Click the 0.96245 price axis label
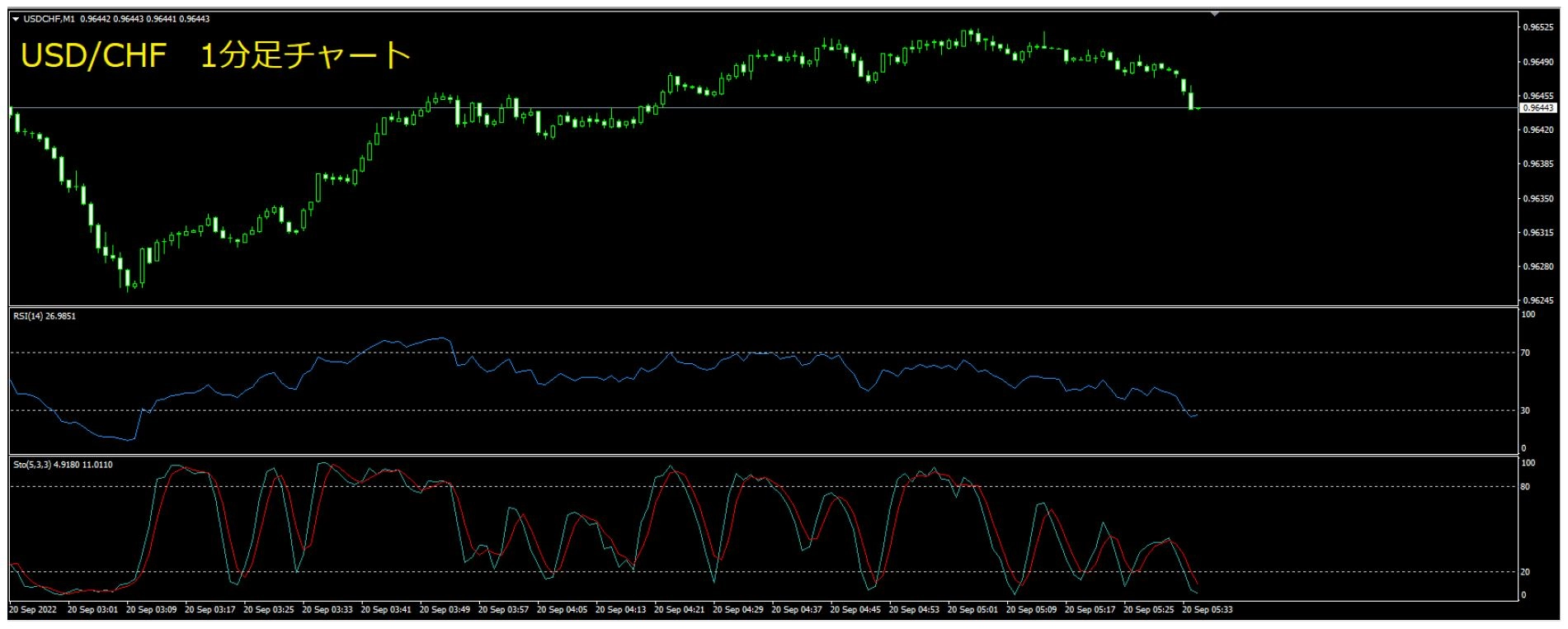Screen dimensions: 1568x629 (x=1538, y=300)
